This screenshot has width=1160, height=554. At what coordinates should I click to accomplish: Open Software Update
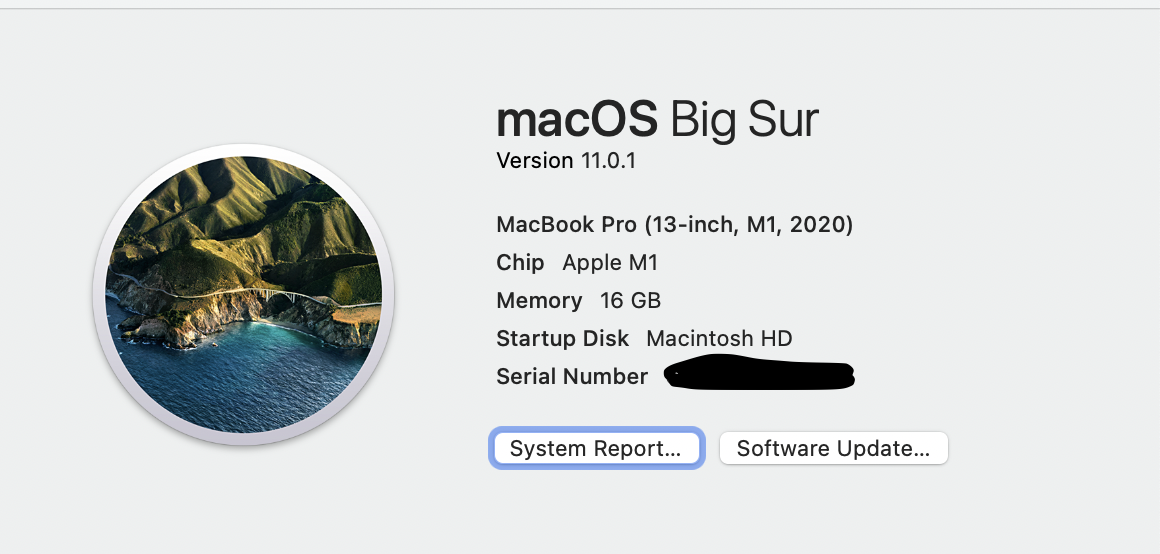point(833,449)
